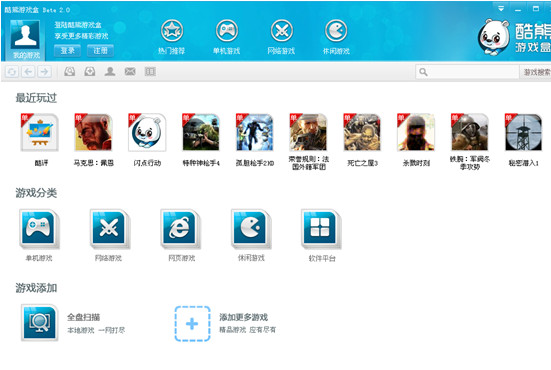Start 全盘扫描 full disk scan
This screenshot has width=551, height=370.
point(39,323)
